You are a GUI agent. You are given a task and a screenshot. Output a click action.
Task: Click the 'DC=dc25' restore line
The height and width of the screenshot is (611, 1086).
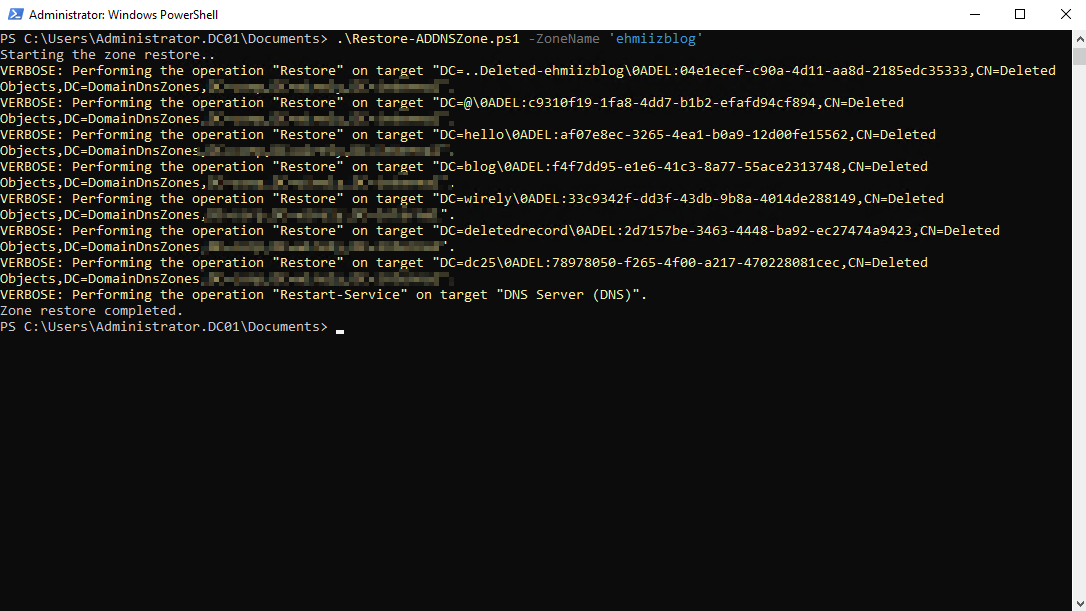[464, 263]
